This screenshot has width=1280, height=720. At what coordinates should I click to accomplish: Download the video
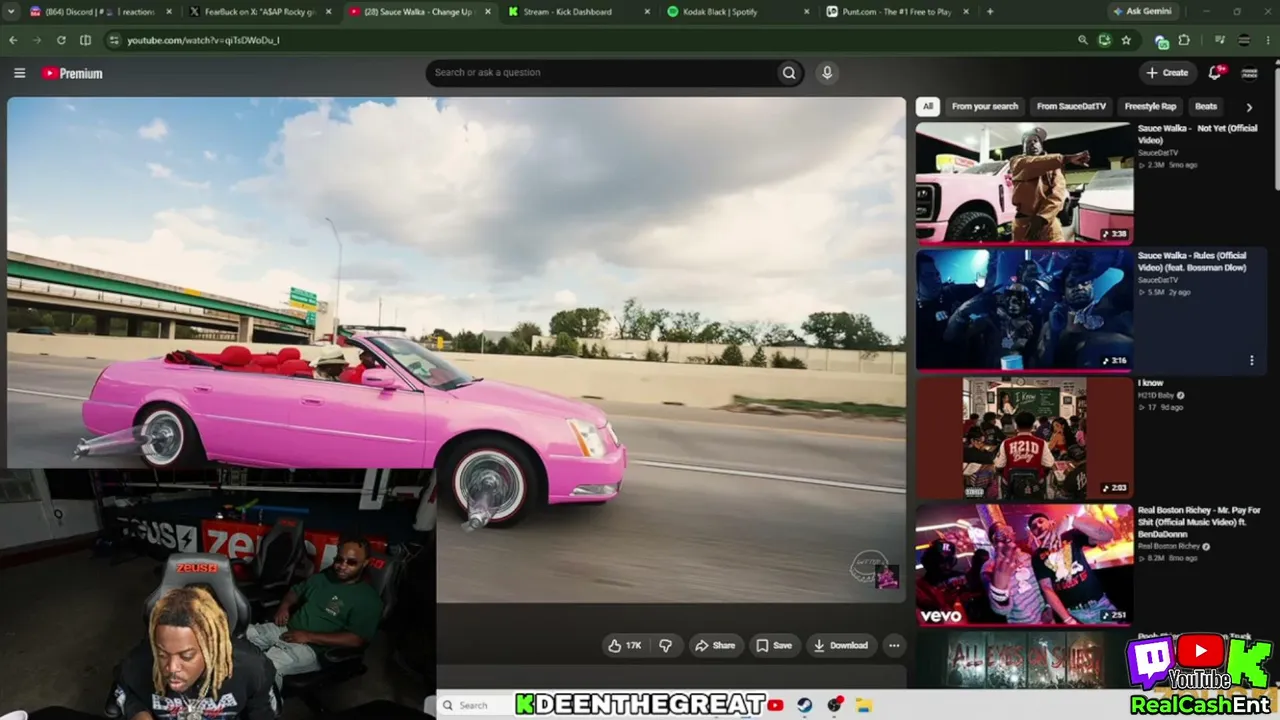[x=841, y=645]
